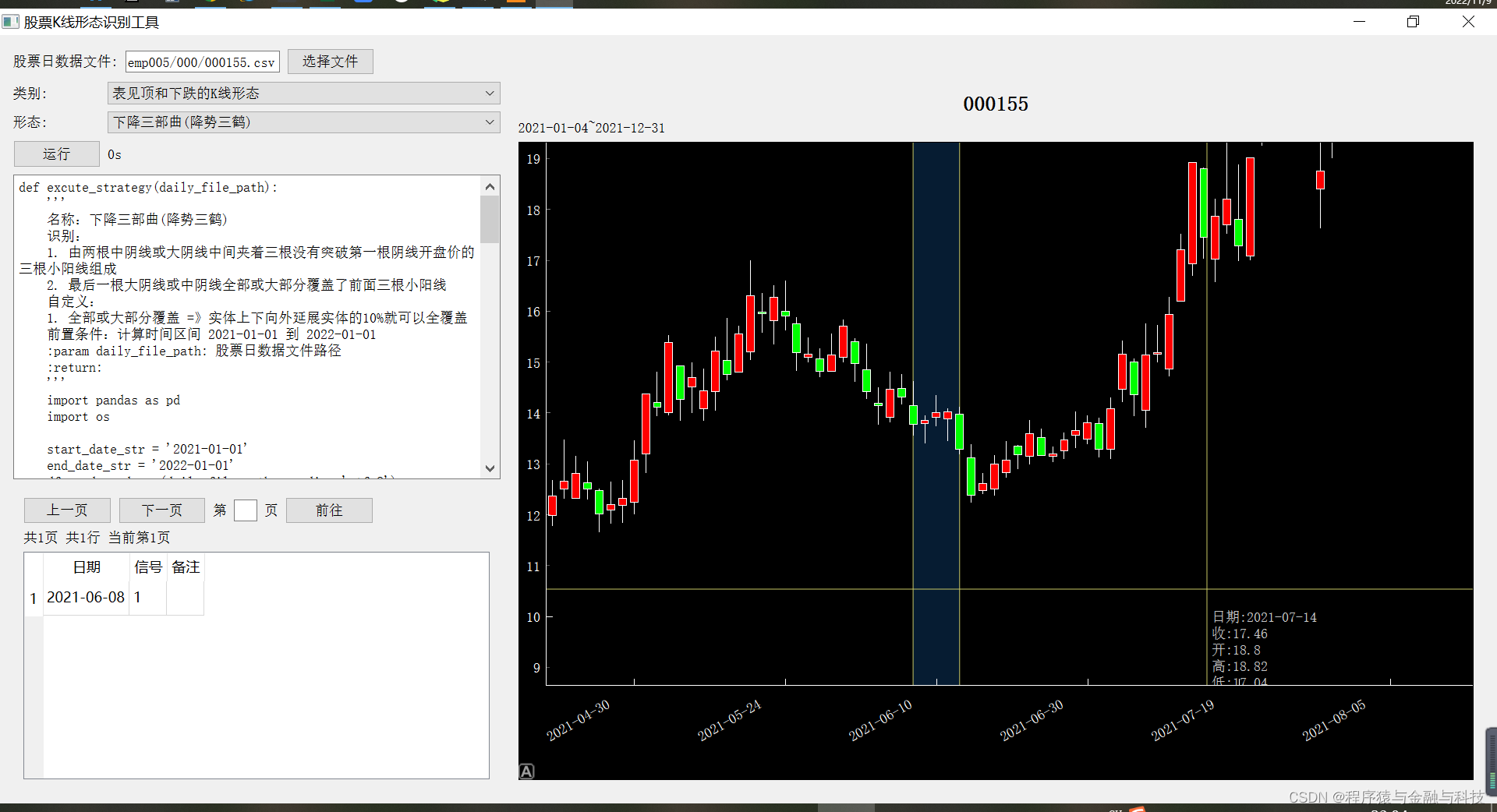The width and height of the screenshot is (1497, 812).
Task: Focus the stock data file path field
Action: (203, 62)
